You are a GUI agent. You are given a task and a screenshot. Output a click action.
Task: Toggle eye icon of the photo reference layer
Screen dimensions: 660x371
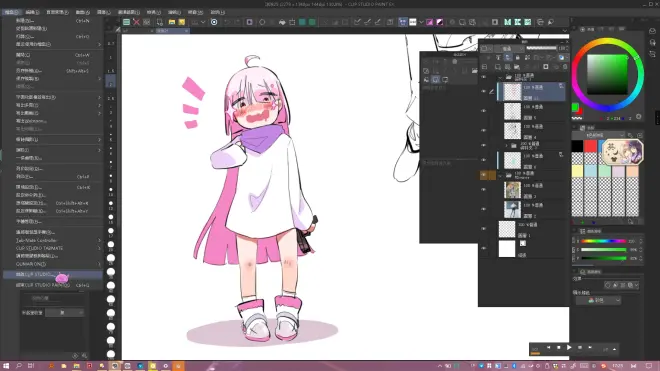(x=483, y=190)
